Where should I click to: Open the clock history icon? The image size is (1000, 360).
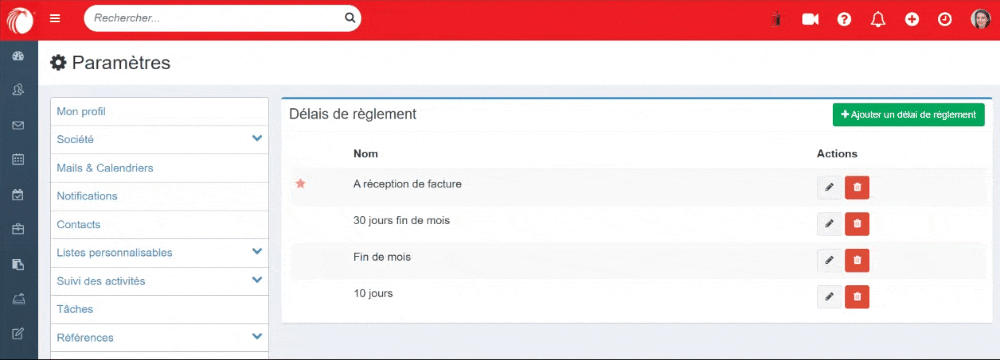coord(945,19)
